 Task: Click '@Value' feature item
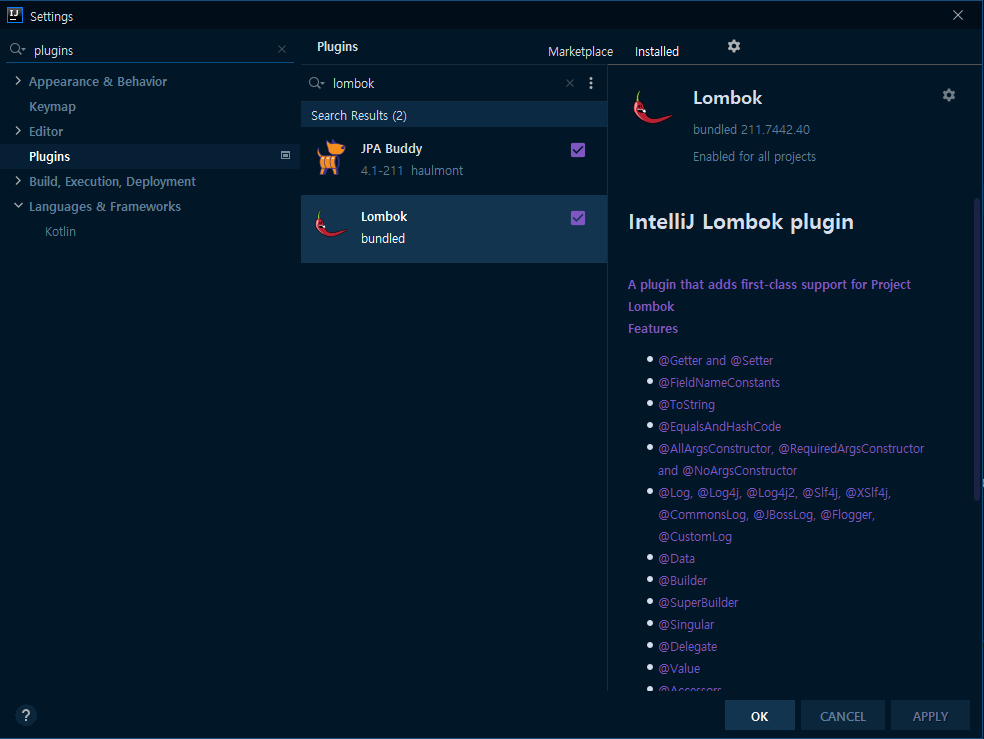pos(679,668)
